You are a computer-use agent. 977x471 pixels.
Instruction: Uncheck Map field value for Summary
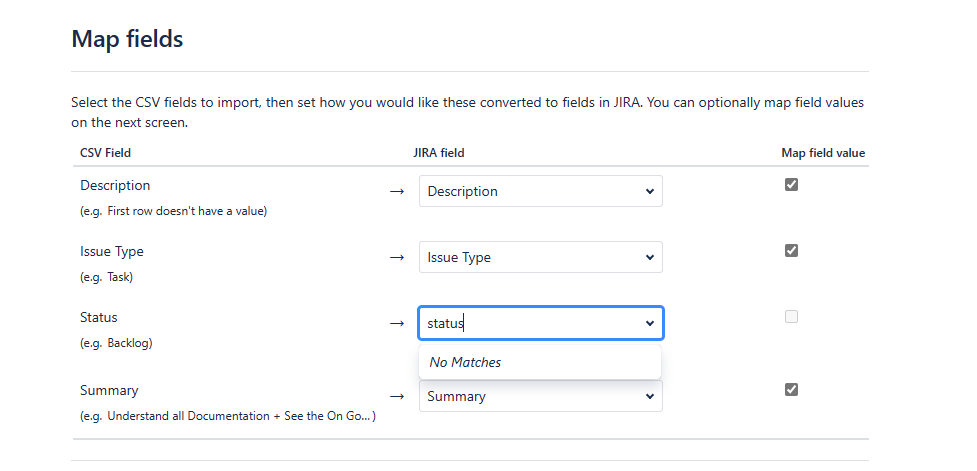click(x=791, y=389)
